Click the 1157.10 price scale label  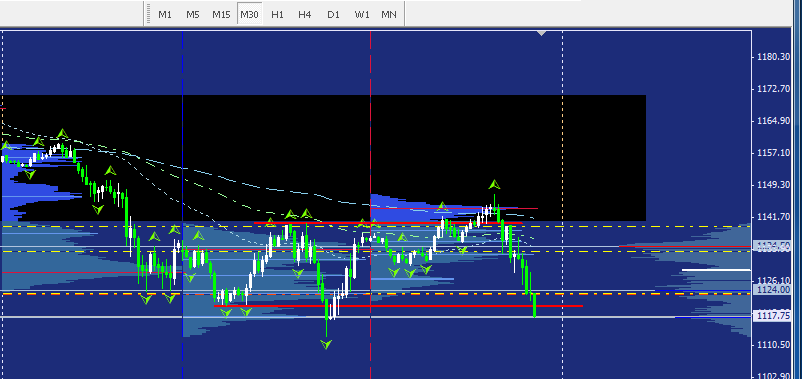click(773, 152)
